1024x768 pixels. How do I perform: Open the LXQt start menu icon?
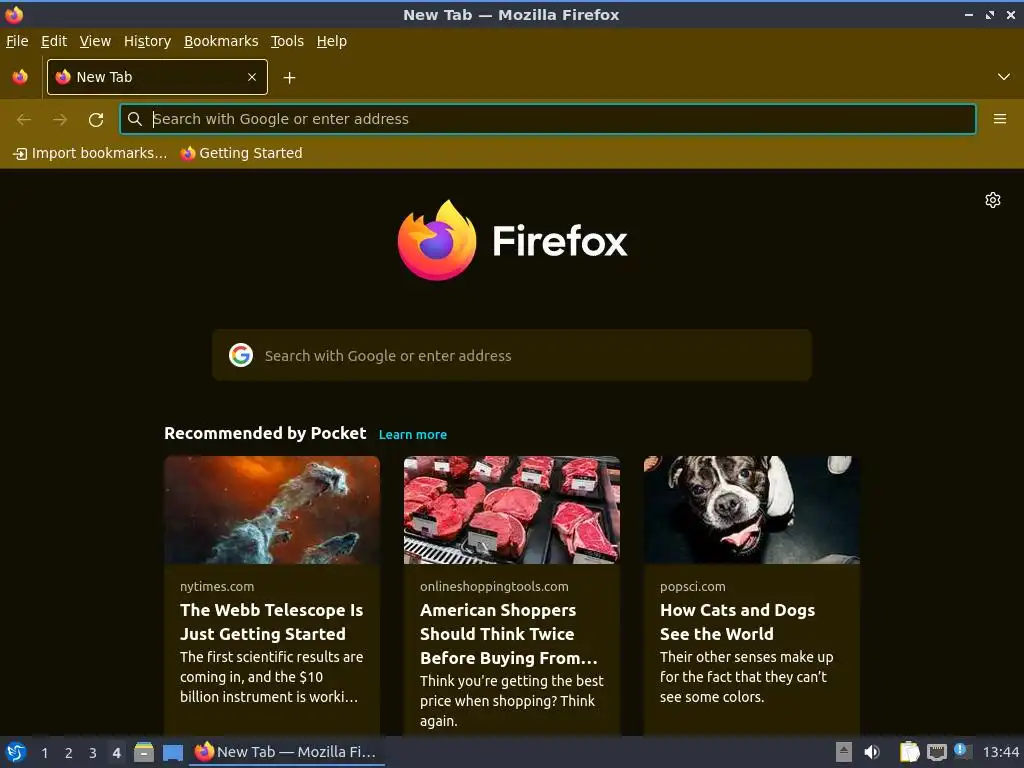tap(15, 752)
